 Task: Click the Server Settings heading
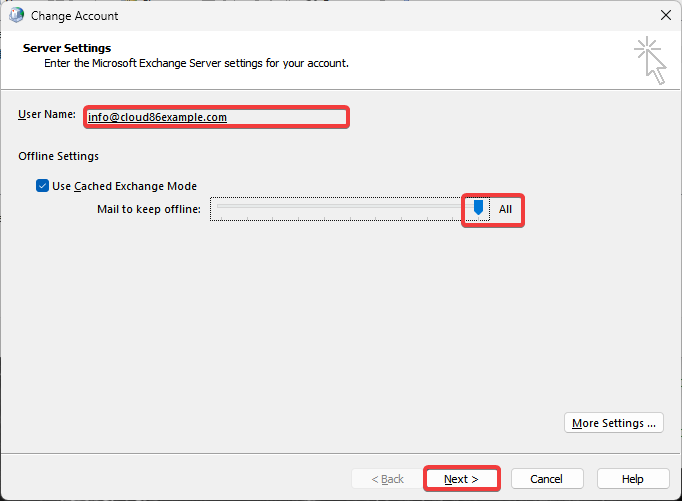67,48
